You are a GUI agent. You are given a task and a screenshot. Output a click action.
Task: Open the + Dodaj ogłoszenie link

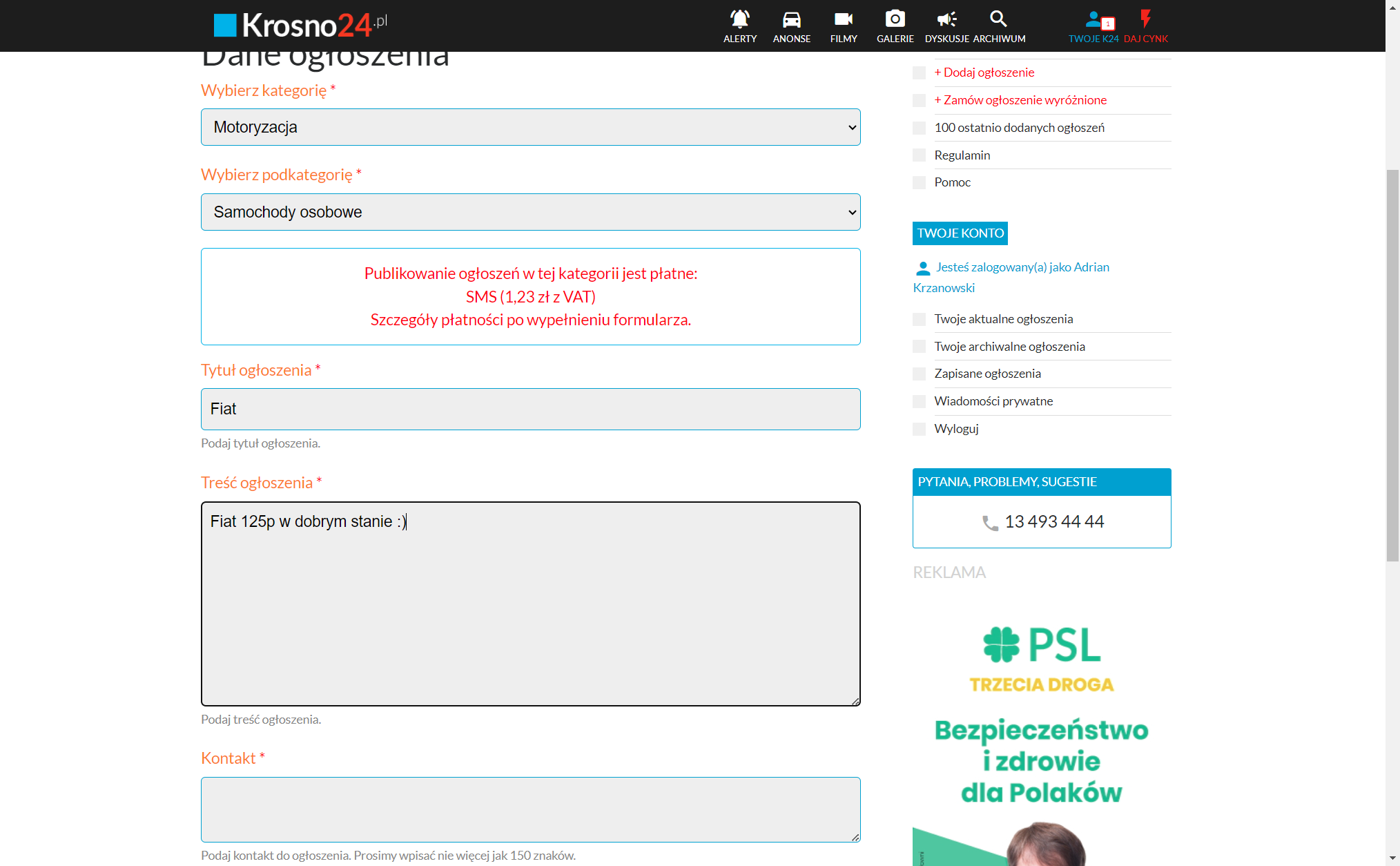pos(984,73)
